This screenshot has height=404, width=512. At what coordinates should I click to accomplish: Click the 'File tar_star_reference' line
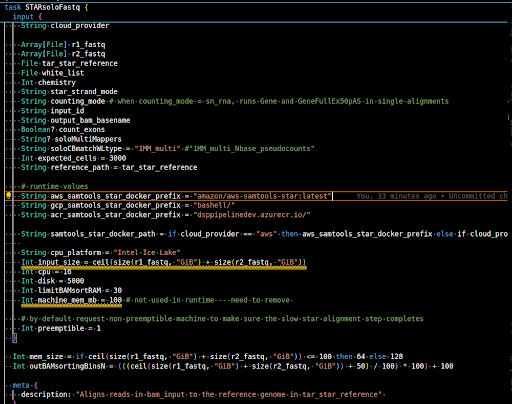pyautogui.click(x=69, y=63)
